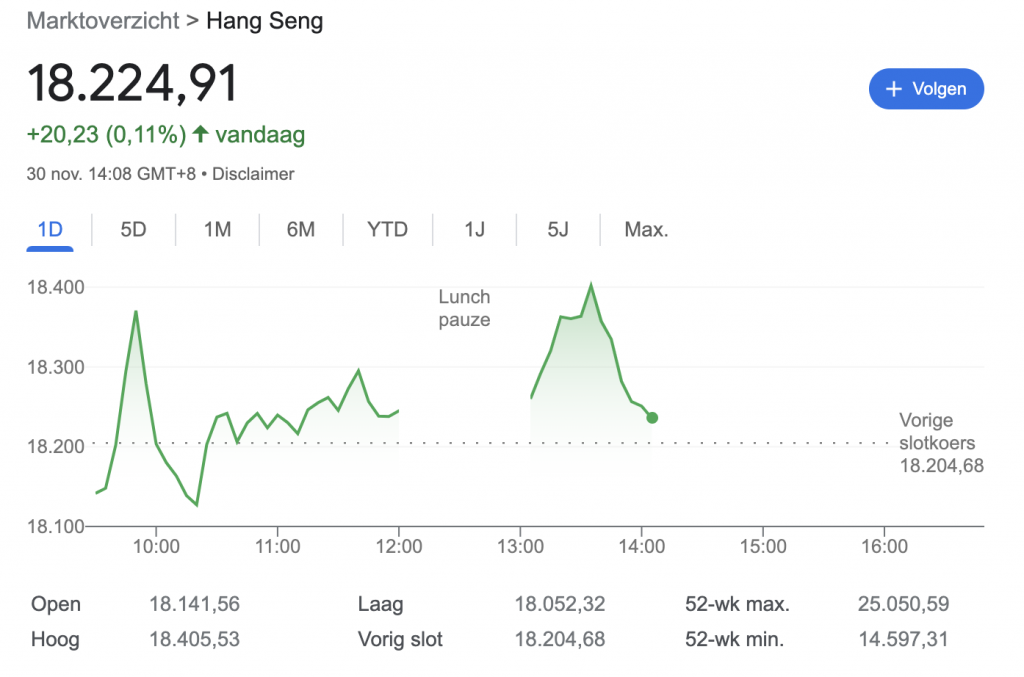1024x677 pixels.
Task: Click the Lunch pauze label
Action: click(x=464, y=308)
